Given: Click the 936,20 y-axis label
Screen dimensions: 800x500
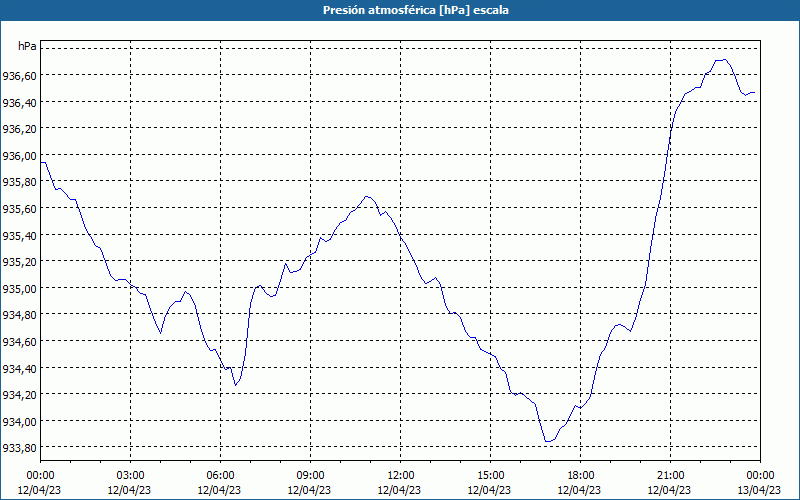Looking at the screenshot, I should pos(19,130).
